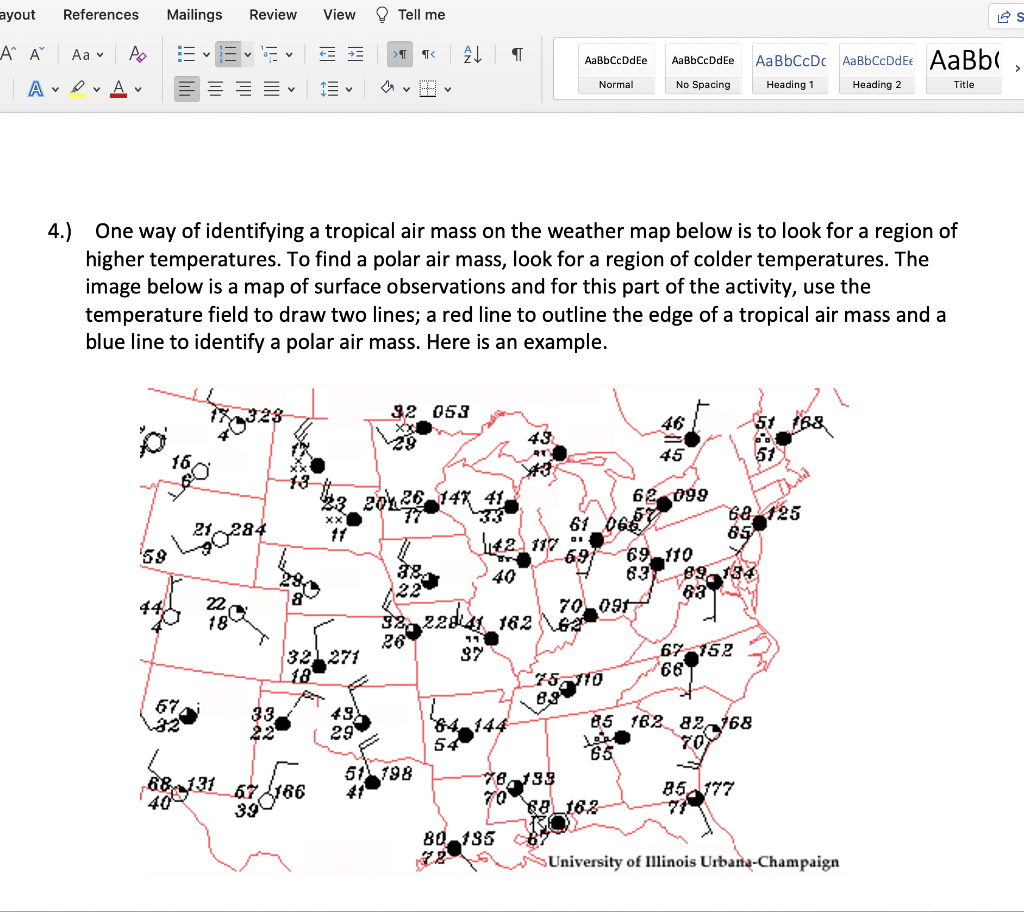Toggle the numbered list button
Viewport: 1024px width, 912px height.
(228, 54)
